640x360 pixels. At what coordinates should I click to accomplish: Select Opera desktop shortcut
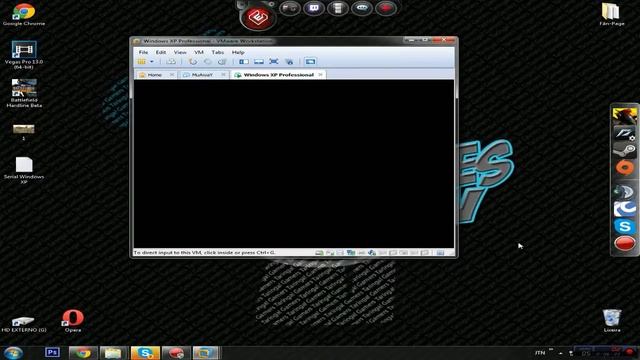[x=73, y=320]
